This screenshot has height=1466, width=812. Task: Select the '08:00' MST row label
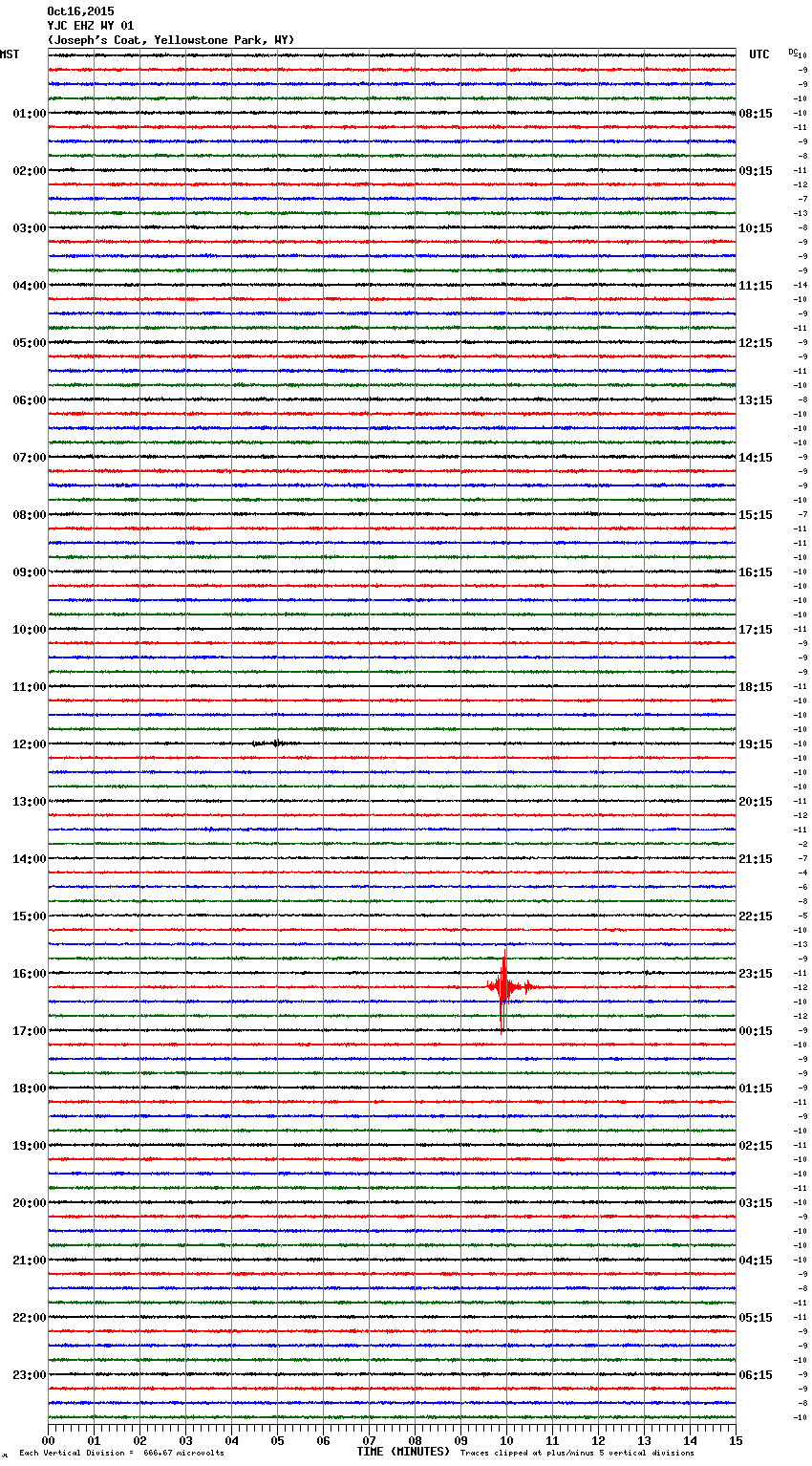30,515
